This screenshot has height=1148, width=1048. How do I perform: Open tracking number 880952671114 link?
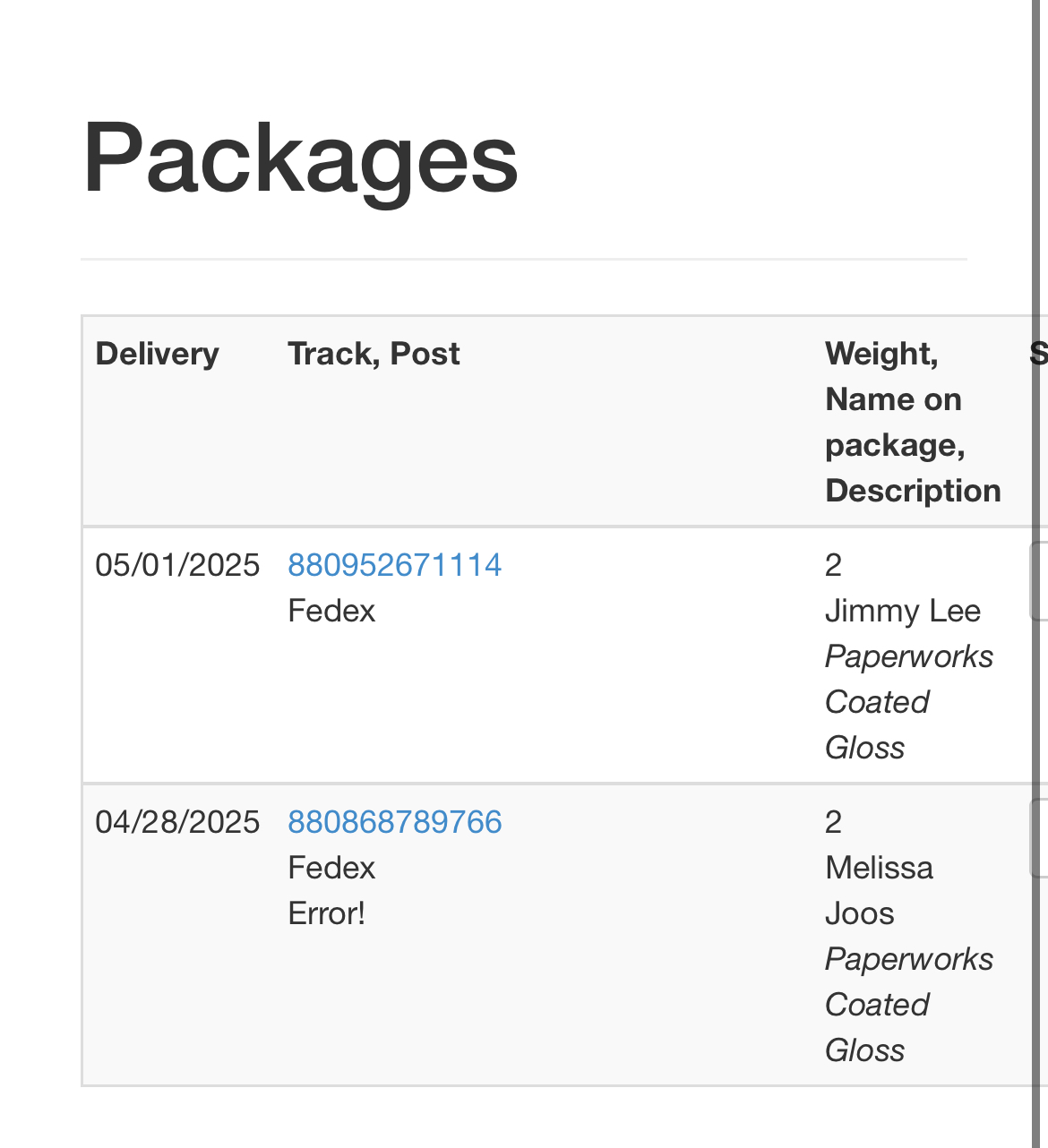(394, 565)
